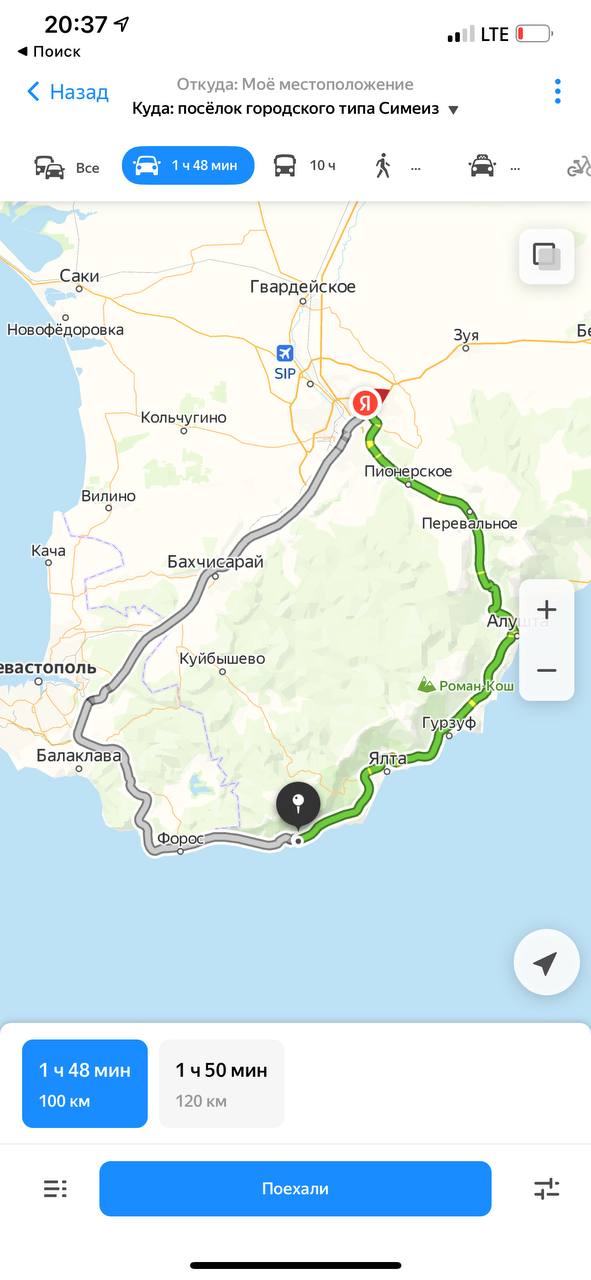Tap the Yandex start marker

[x=367, y=403]
